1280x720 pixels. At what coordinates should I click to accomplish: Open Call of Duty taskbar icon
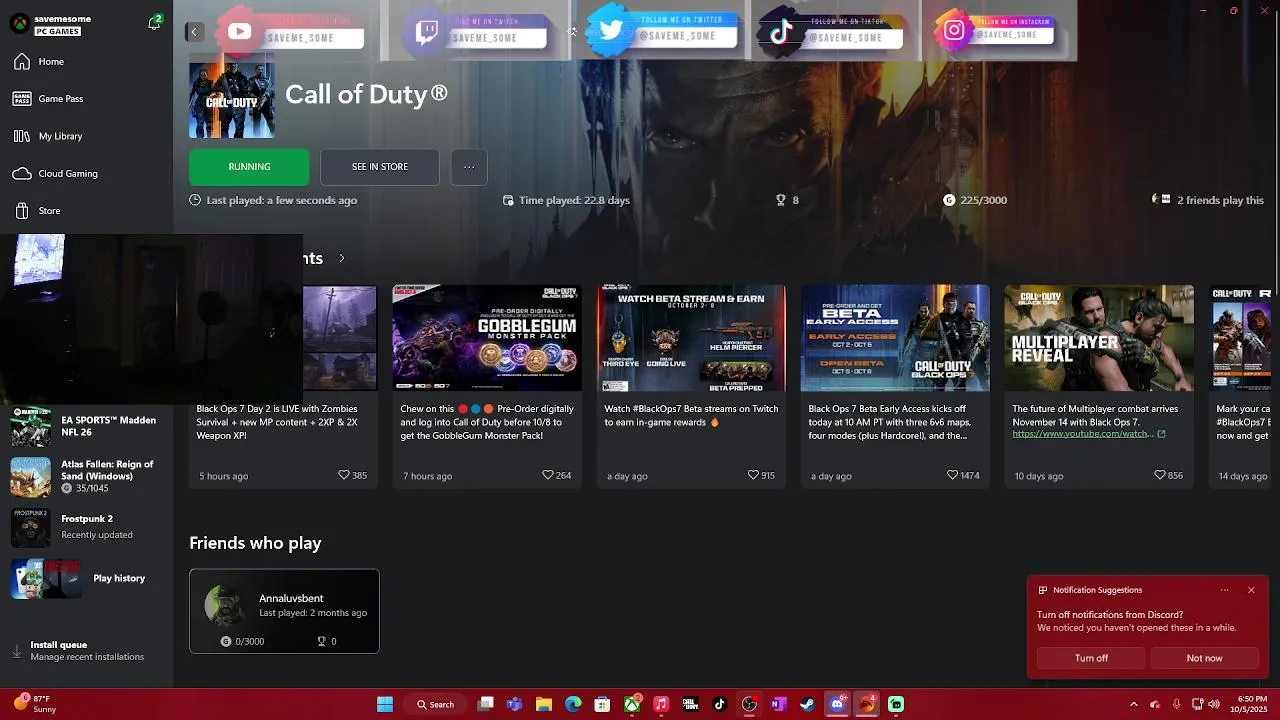pos(690,704)
